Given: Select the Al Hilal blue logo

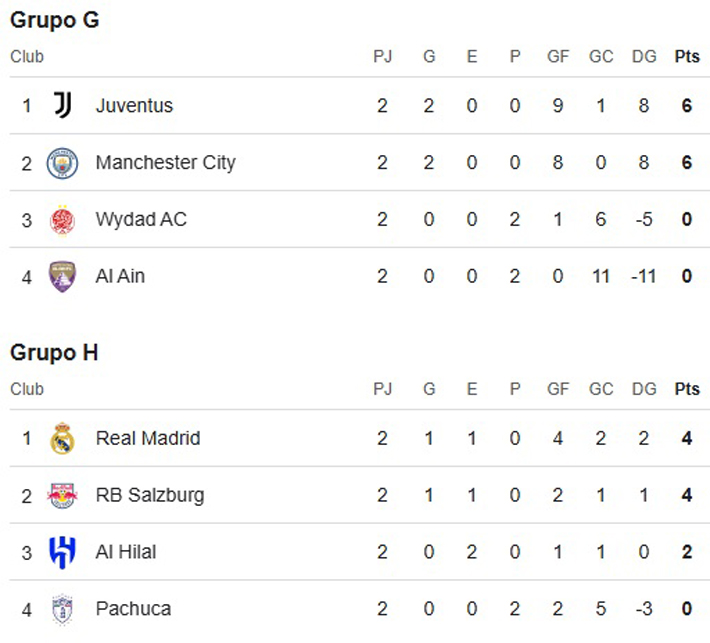Looking at the screenshot, I should pos(62,552).
